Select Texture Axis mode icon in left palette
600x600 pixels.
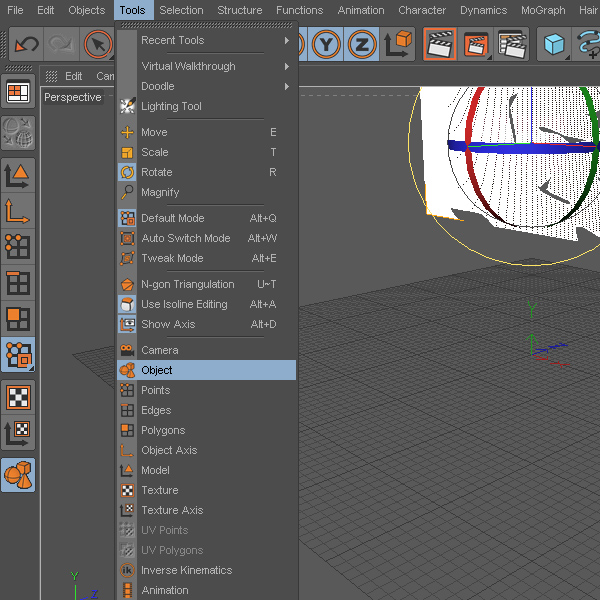18,433
